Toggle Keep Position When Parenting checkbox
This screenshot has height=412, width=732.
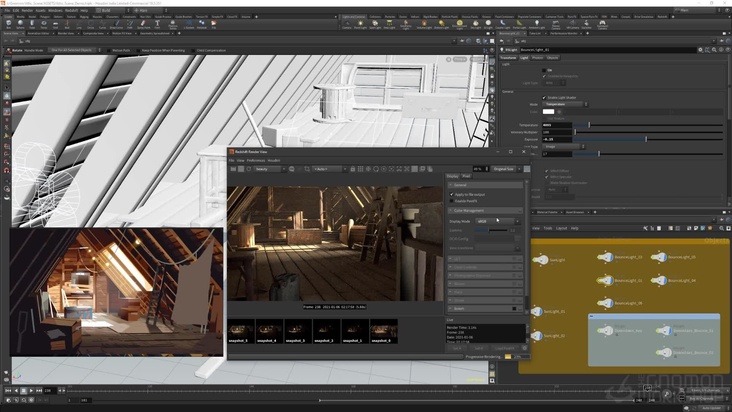tap(139, 50)
